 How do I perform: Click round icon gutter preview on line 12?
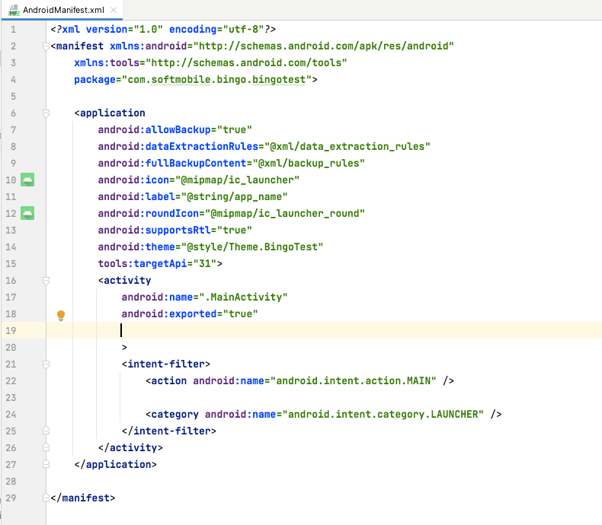pos(27,213)
